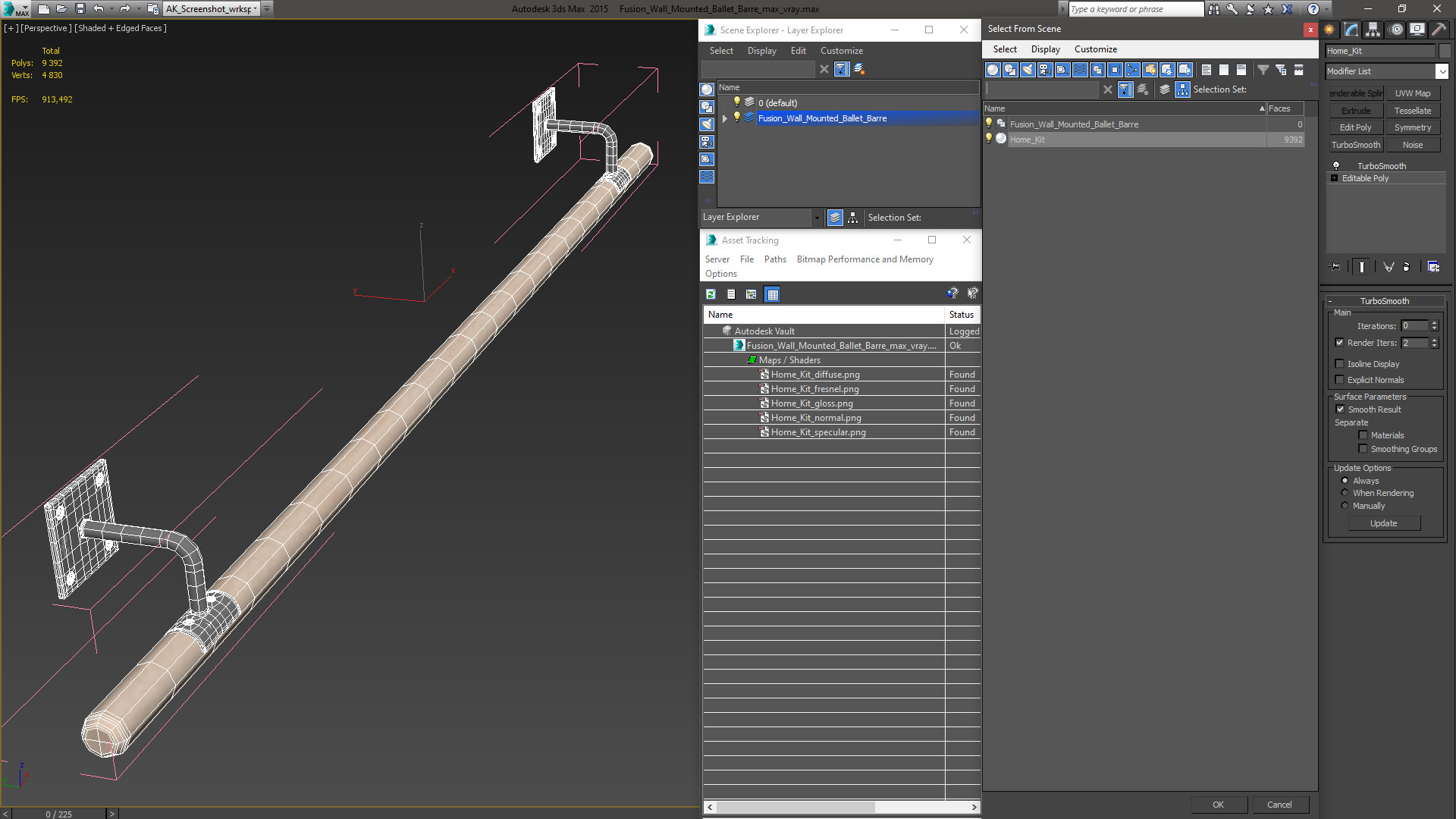Uncheck the Smooth Result checkbox
Image resolution: width=1456 pixels, height=819 pixels.
point(1340,409)
